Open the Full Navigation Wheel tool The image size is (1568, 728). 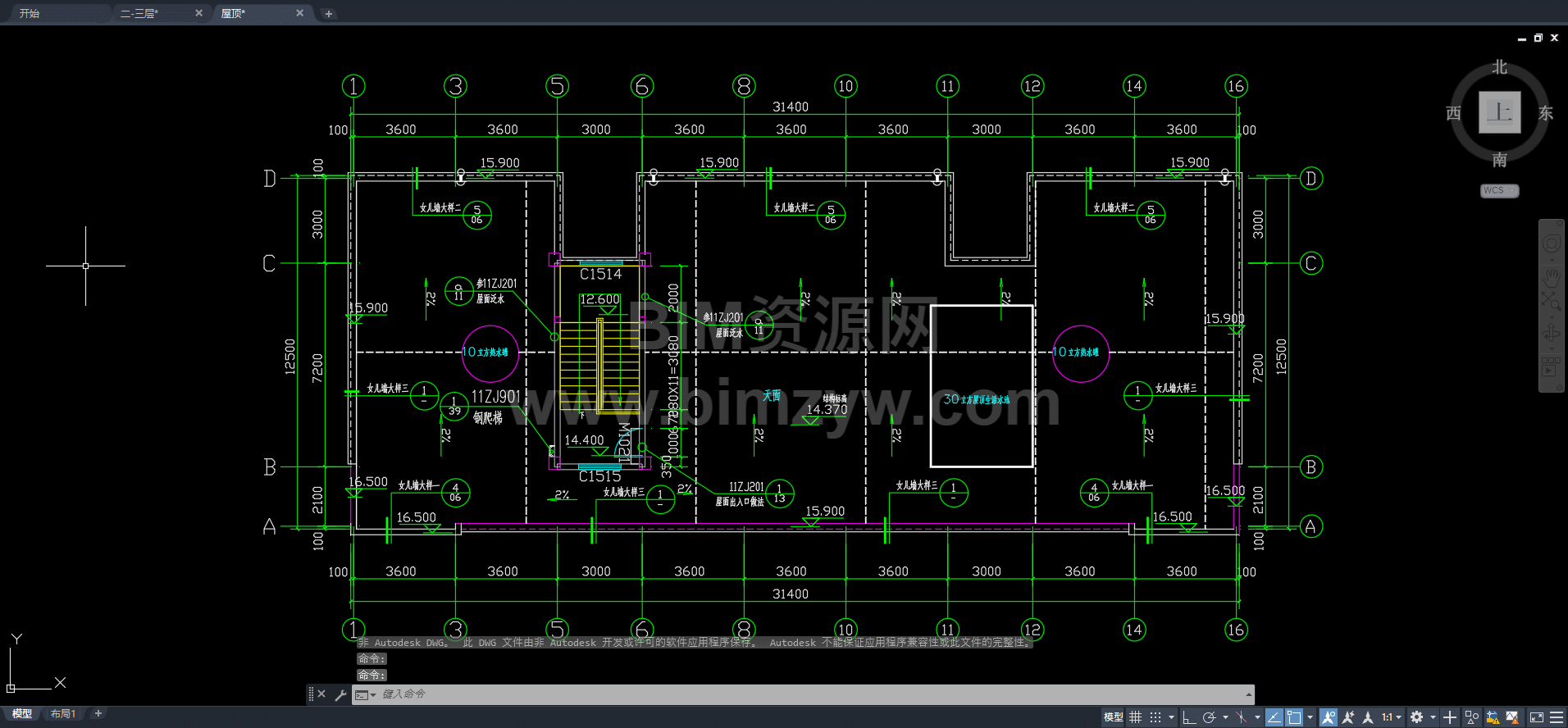[1551, 243]
